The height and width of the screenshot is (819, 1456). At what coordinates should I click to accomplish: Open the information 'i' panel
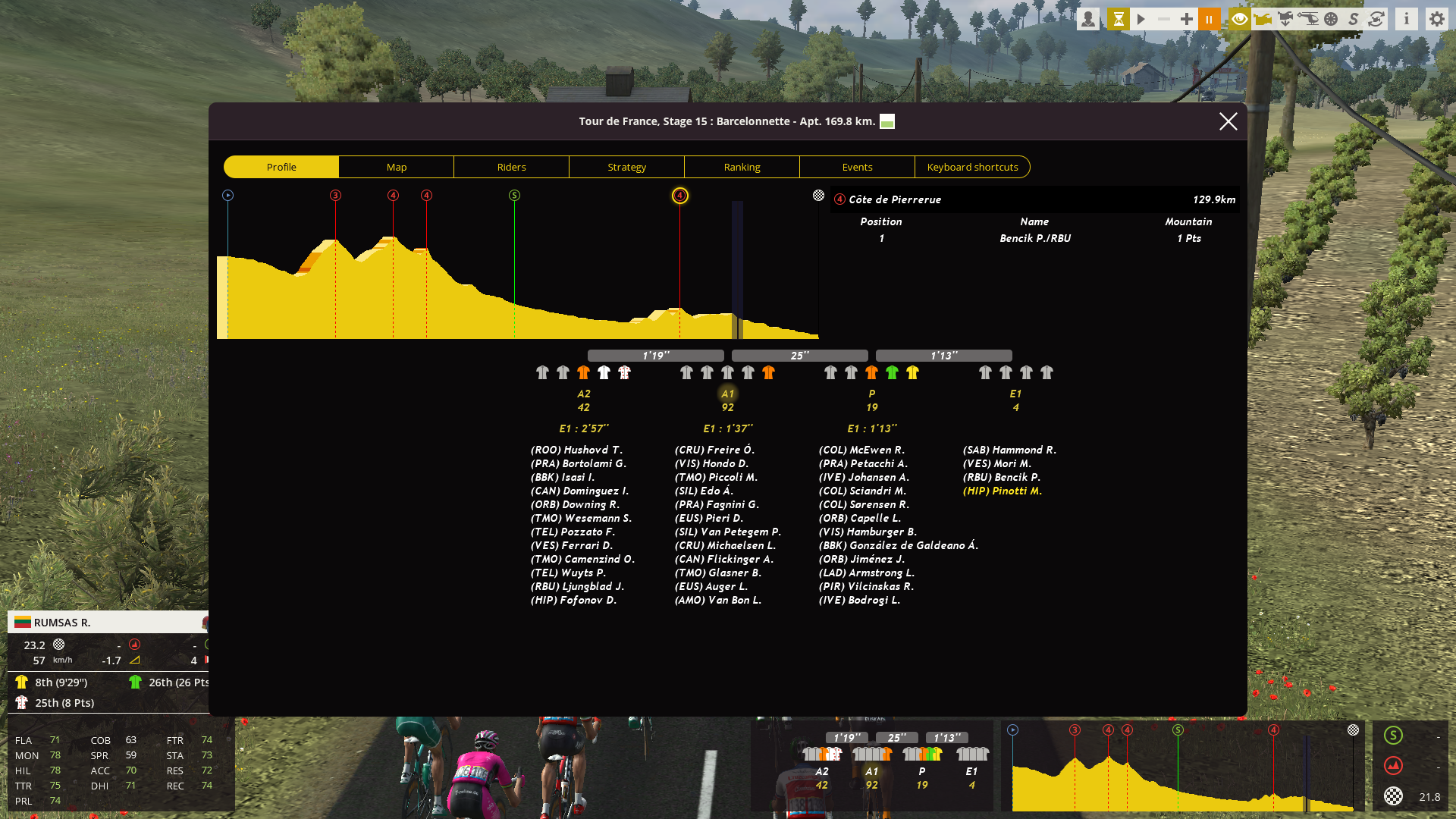pyautogui.click(x=1407, y=19)
